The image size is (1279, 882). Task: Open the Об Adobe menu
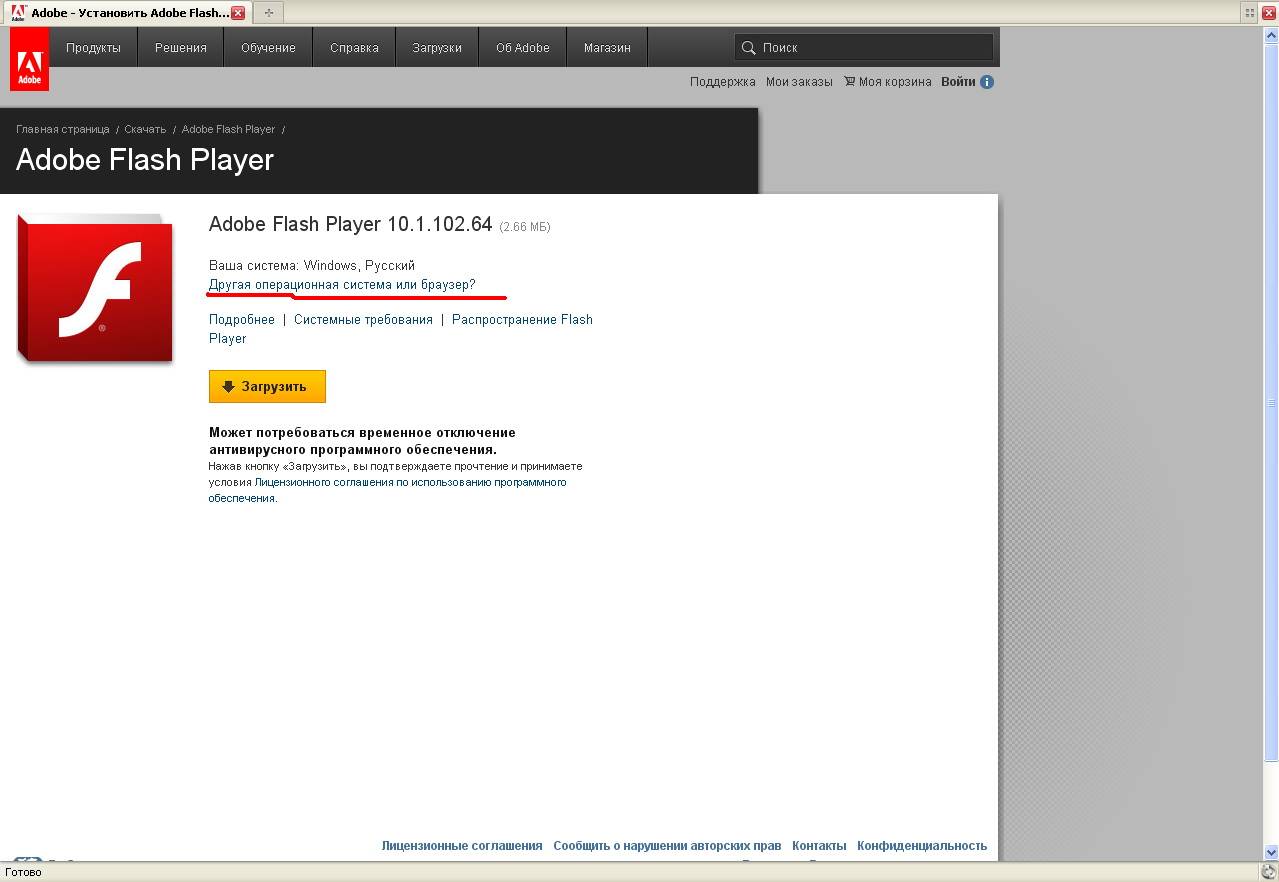pos(523,47)
